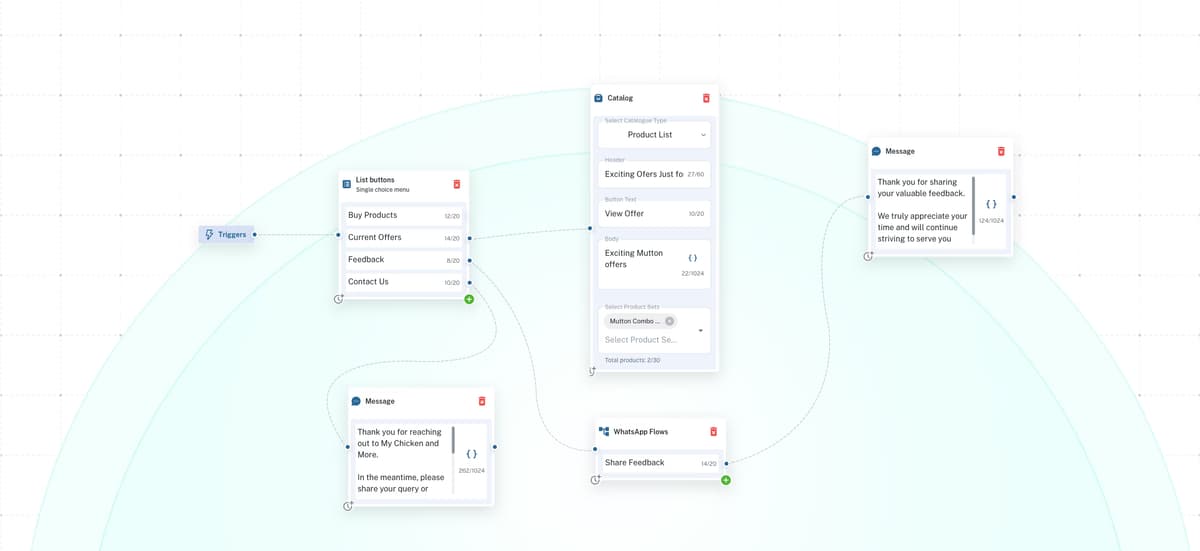Screen dimensions: 1200x551
Task: Delete the My Chicken and More Message node
Action: (482, 401)
